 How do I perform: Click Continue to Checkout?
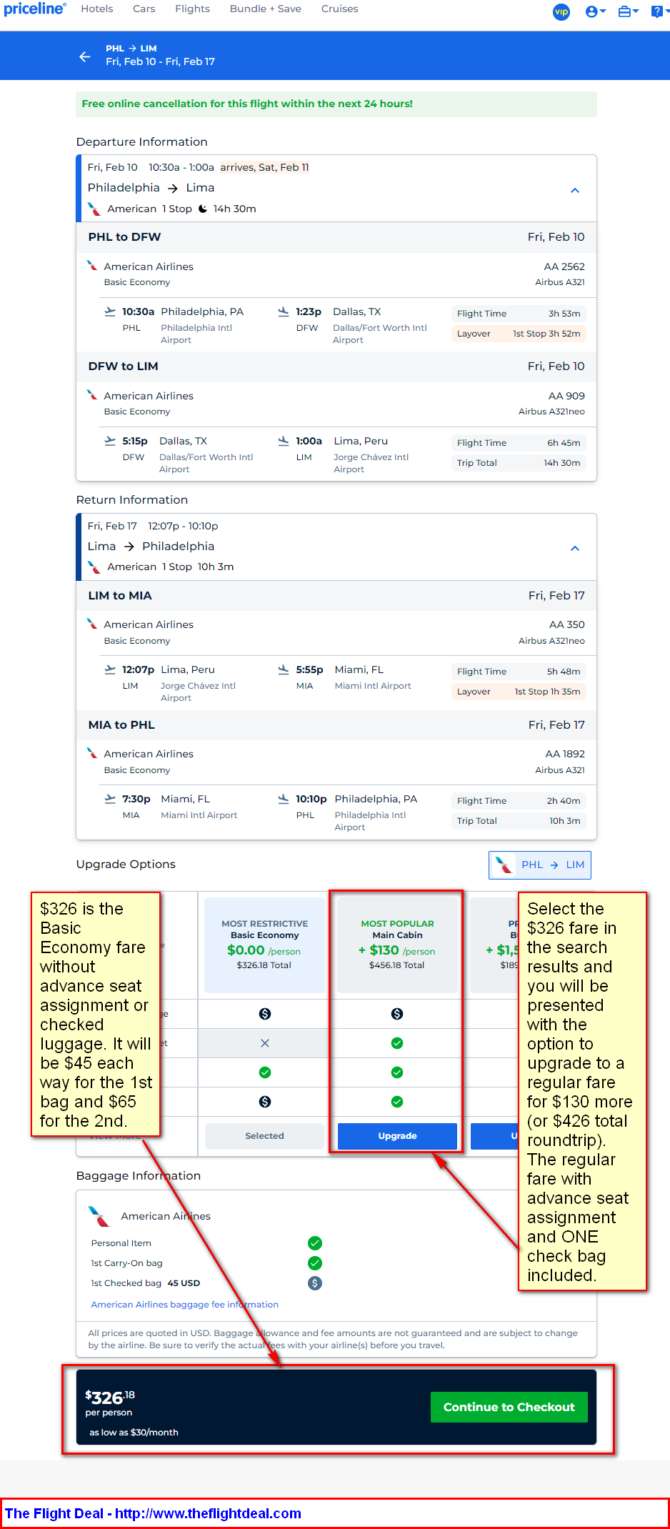509,1407
